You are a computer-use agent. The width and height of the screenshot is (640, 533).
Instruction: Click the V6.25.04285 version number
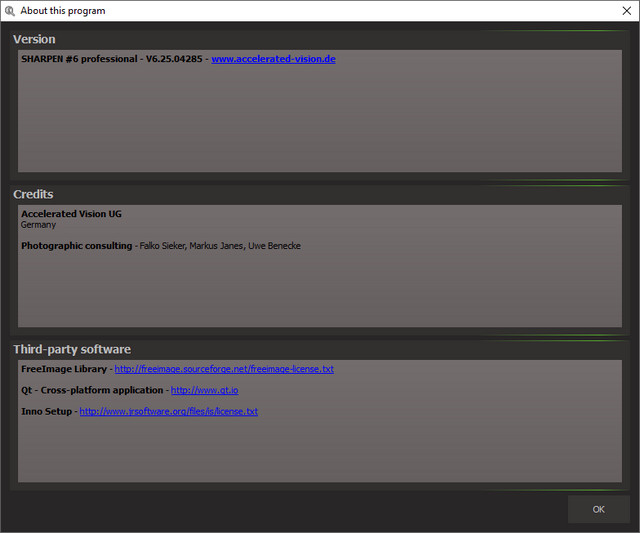(174, 59)
